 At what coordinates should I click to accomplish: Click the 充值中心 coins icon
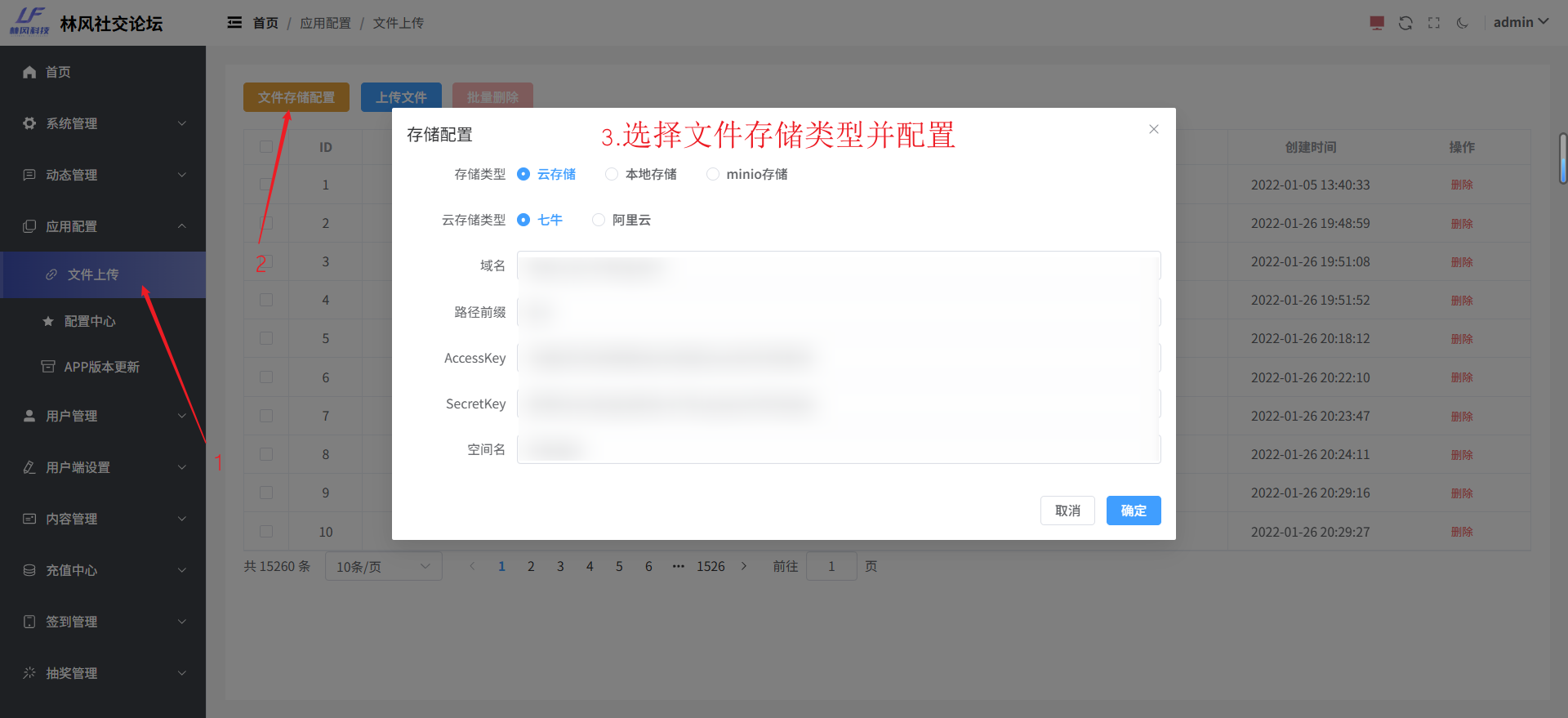tap(29, 570)
